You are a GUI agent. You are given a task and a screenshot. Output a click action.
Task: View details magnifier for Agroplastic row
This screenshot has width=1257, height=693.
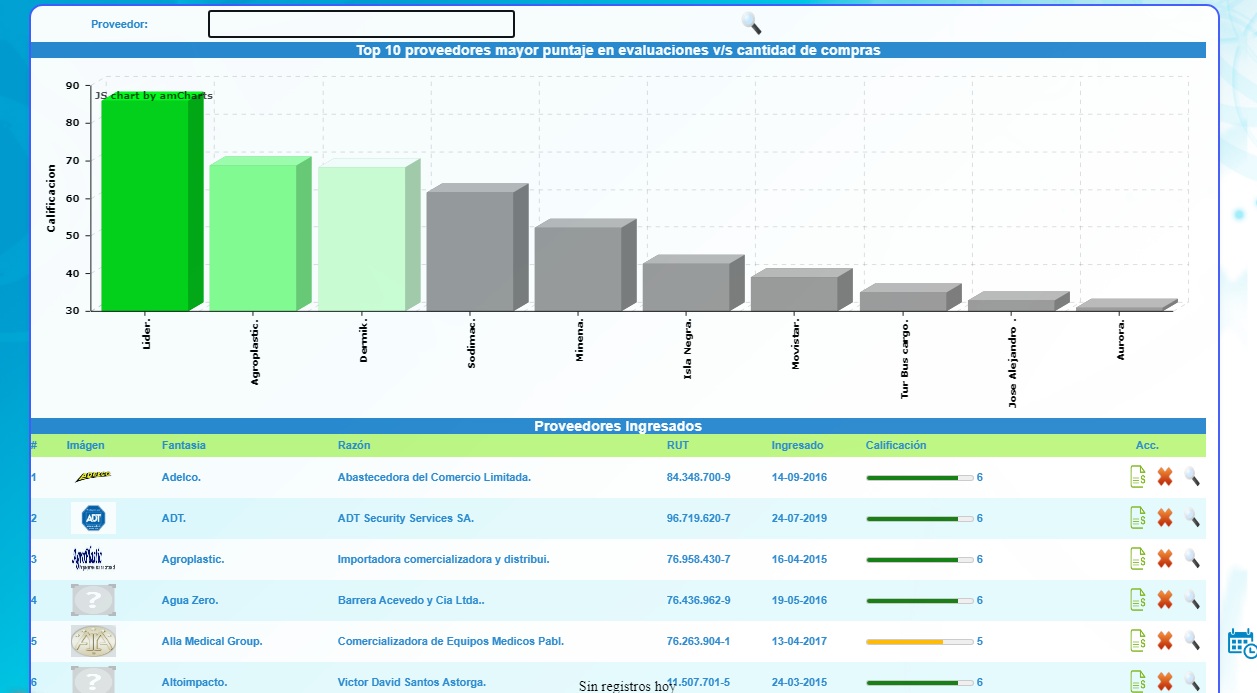1191,559
